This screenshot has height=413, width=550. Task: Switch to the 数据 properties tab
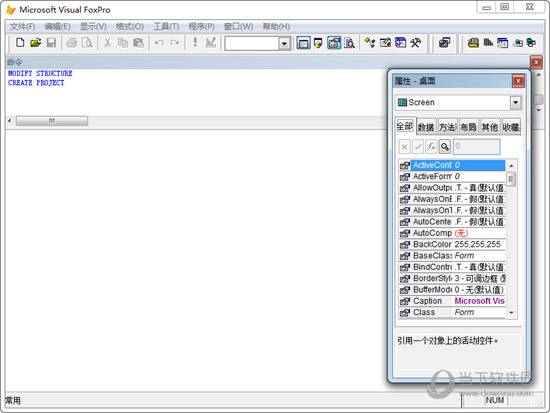[x=426, y=127]
